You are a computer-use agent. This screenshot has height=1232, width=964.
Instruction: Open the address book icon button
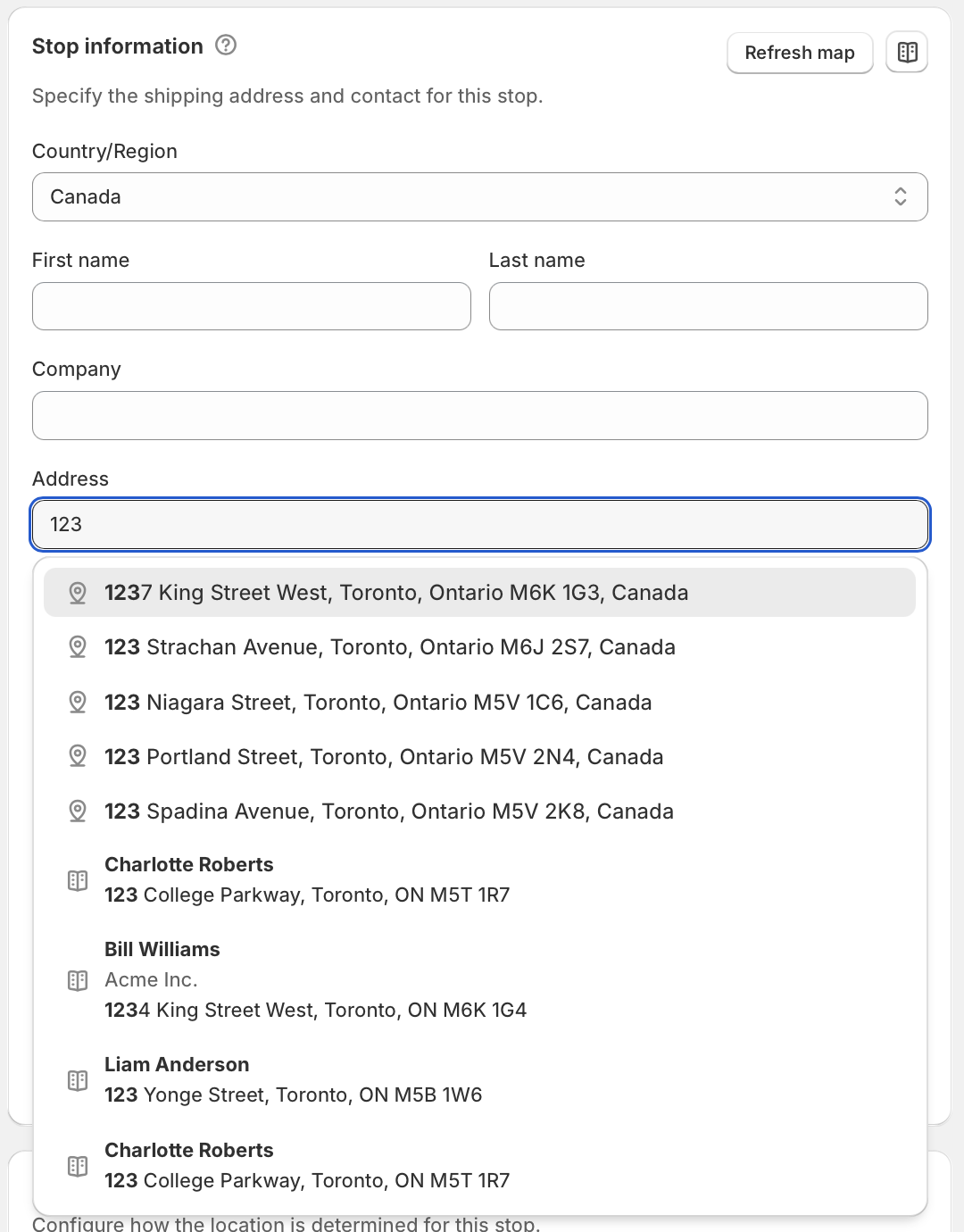click(x=907, y=53)
